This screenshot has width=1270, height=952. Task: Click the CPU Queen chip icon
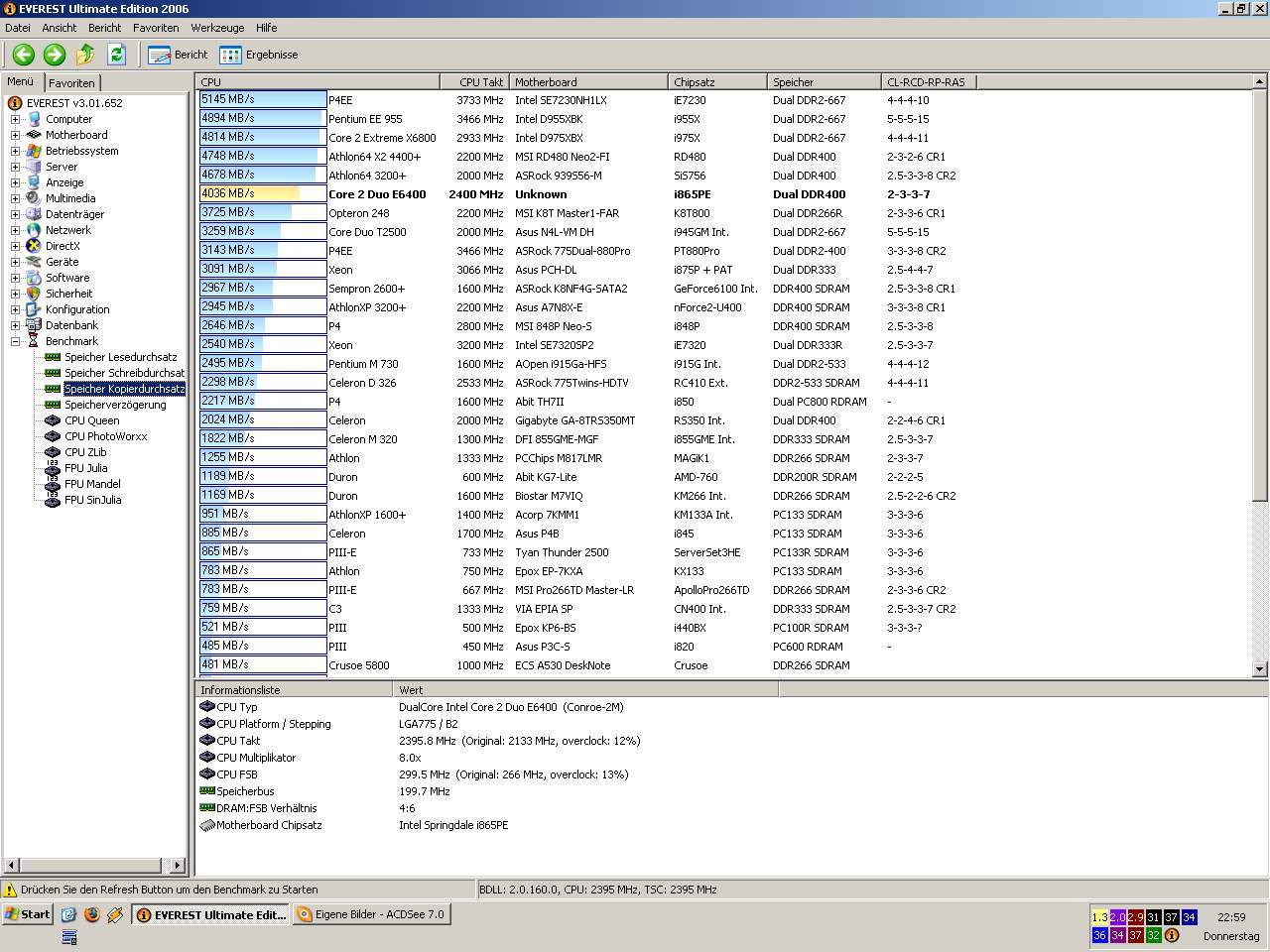click(53, 420)
